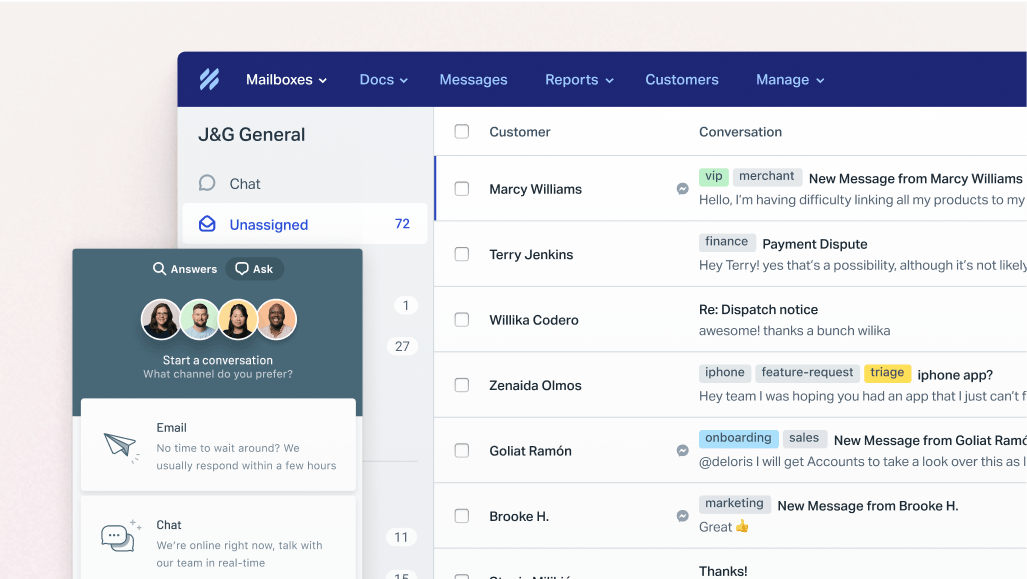Click the woman's avatar on yellow background
Image resolution: width=1027 pixels, height=579 pixels.
point(238,320)
